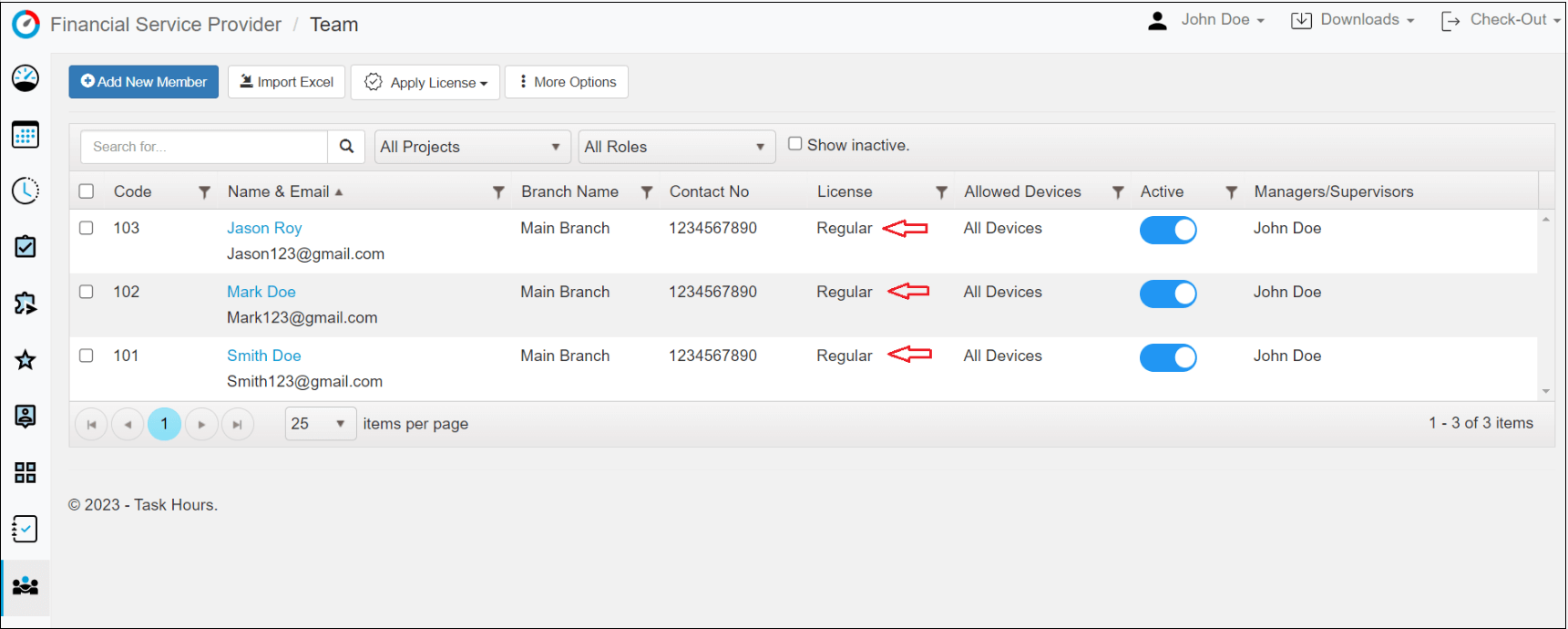This screenshot has height=629, width=1568.
Task: Open the puzzle piece sidebar icon
Action: [26, 304]
